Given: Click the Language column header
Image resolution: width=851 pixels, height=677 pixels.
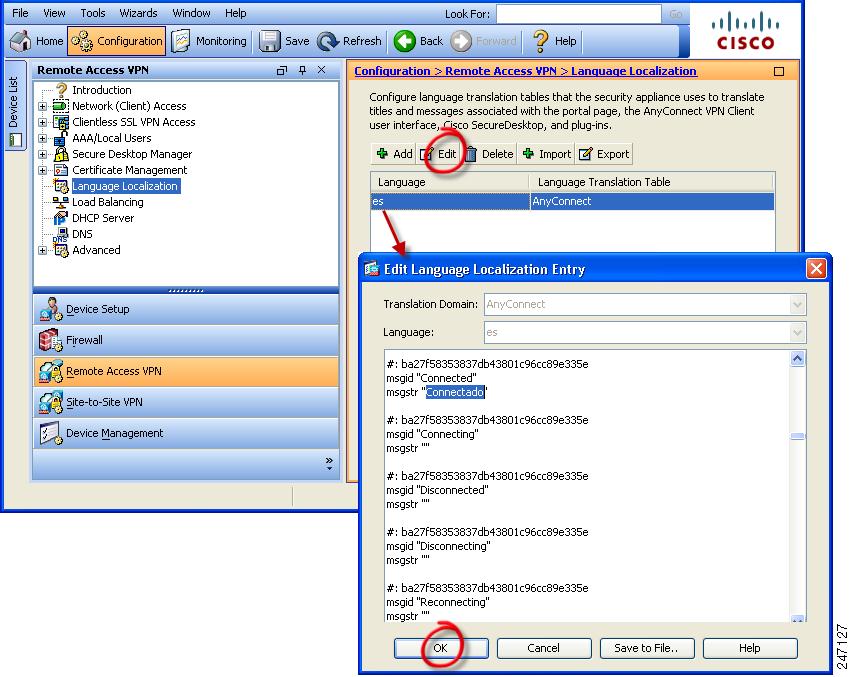Looking at the screenshot, I should tap(449, 182).
